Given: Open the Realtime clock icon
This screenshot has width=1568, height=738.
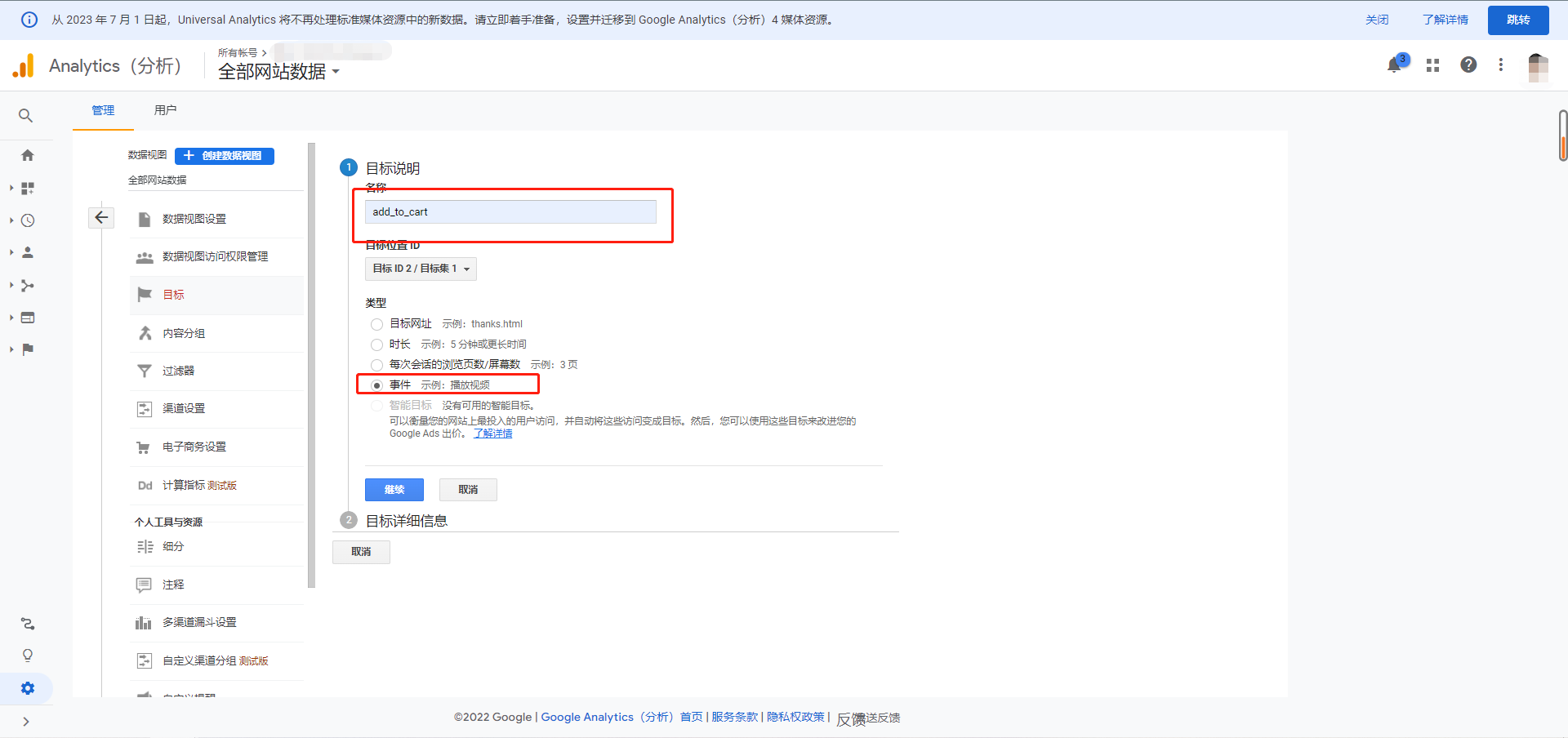Looking at the screenshot, I should click(x=28, y=220).
